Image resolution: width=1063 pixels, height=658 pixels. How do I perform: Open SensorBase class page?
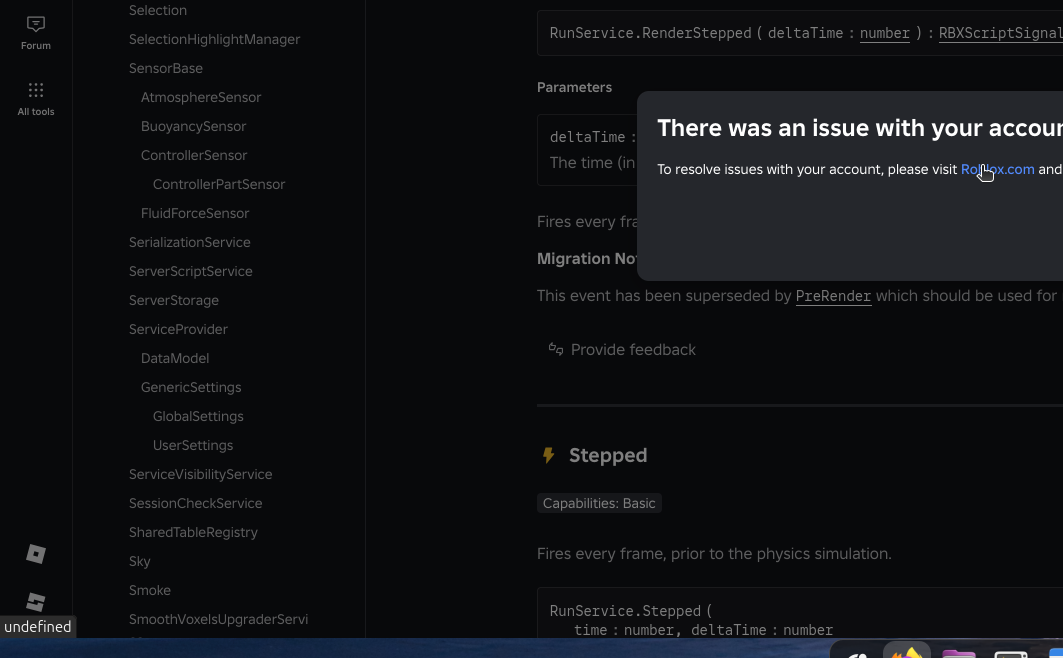pos(165,68)
